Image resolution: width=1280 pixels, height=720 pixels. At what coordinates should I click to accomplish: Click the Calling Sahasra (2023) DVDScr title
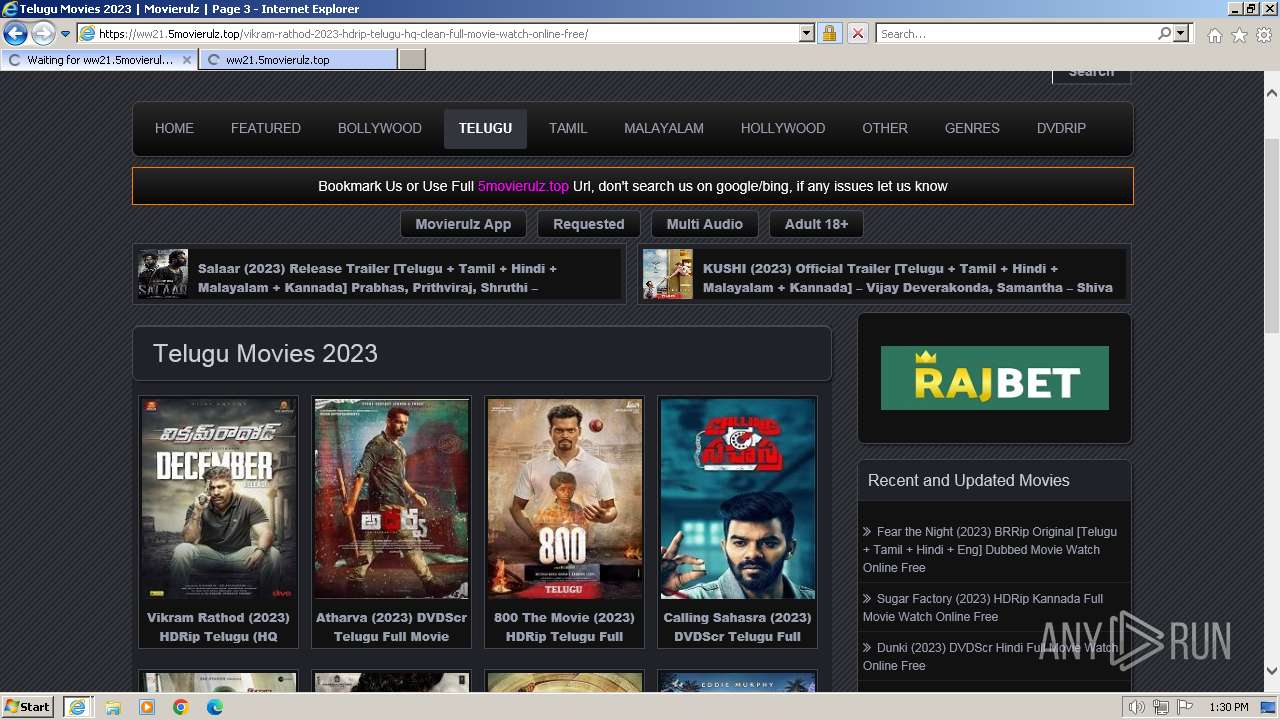(x=737, y=627)
